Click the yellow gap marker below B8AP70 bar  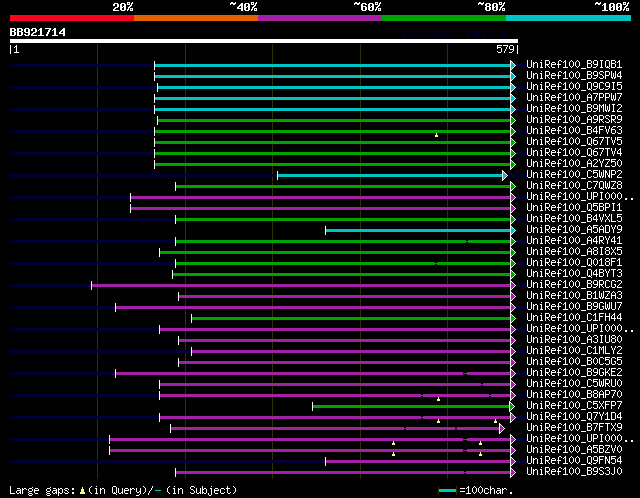[438, 399]
